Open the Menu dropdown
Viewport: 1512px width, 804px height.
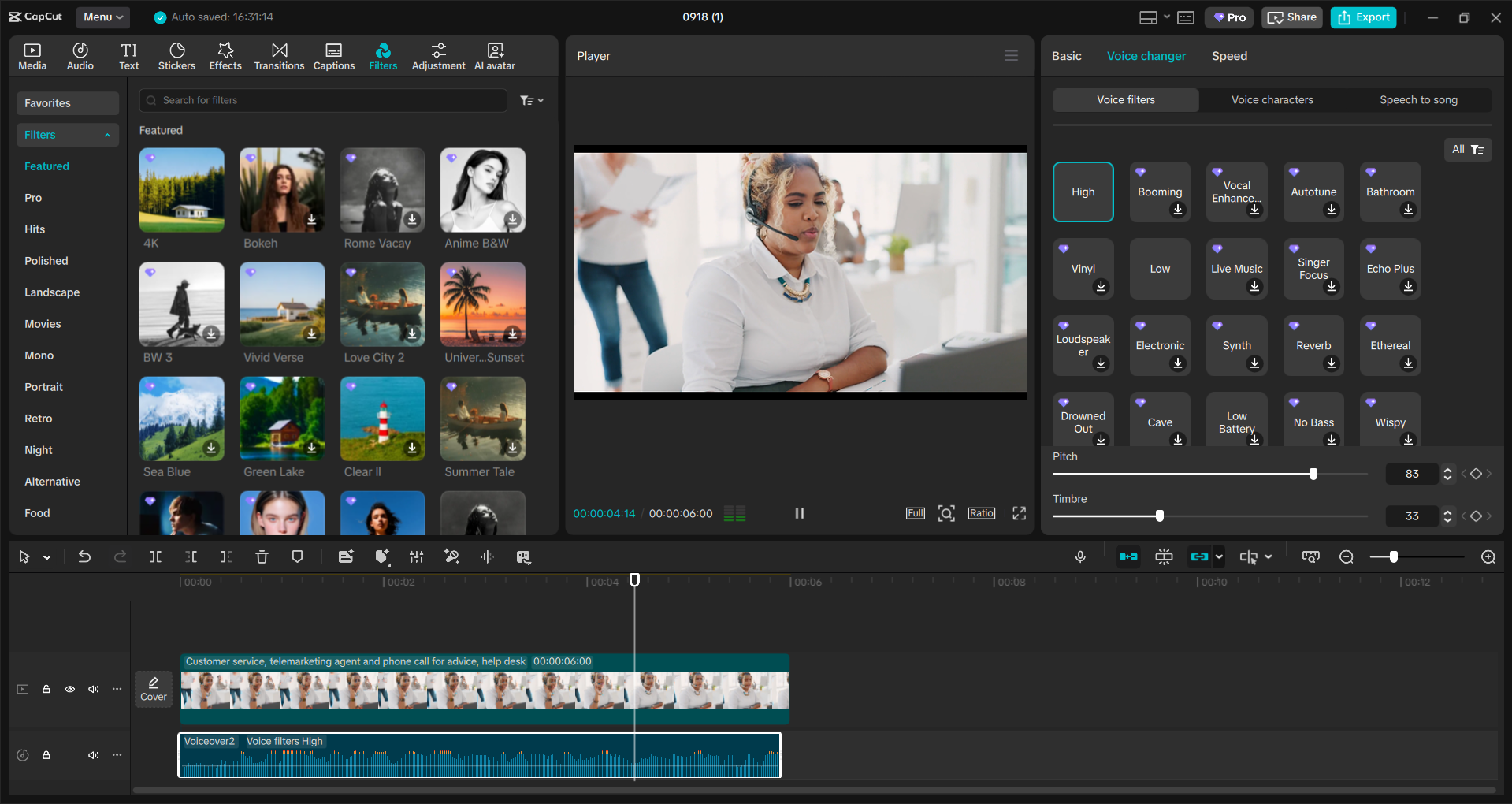(x=102, y=17)
